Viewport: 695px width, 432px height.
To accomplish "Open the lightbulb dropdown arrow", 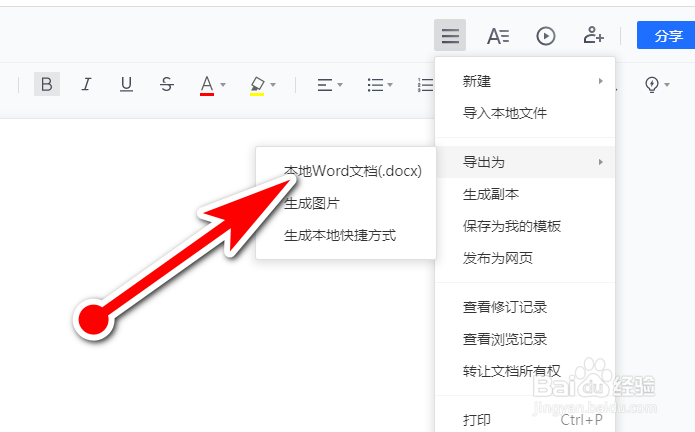I will (667, 85).
